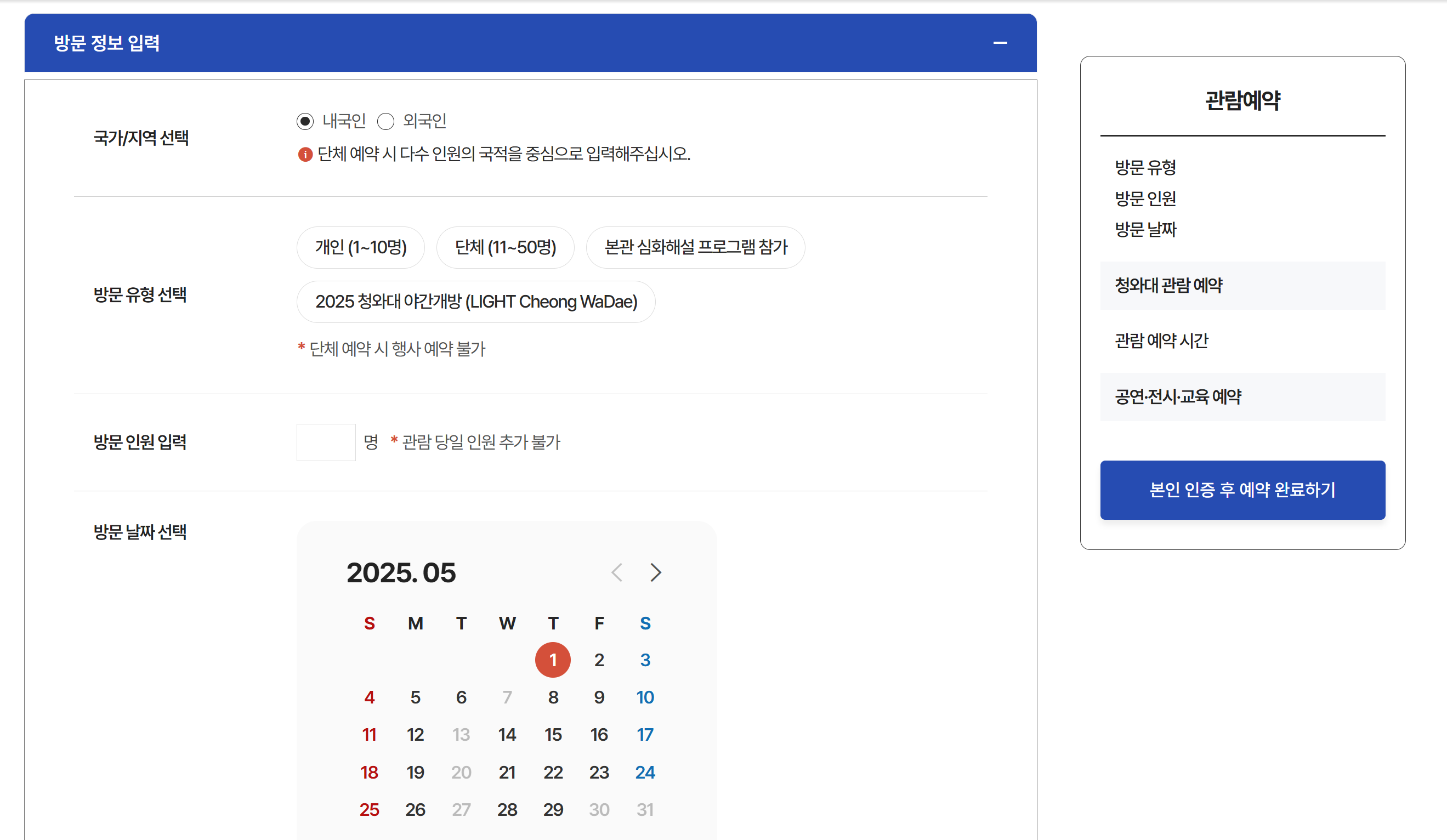Collapse the 방문 정보 입력 section
Screen dimensions: 1447x840
(x=1000, y=43)
